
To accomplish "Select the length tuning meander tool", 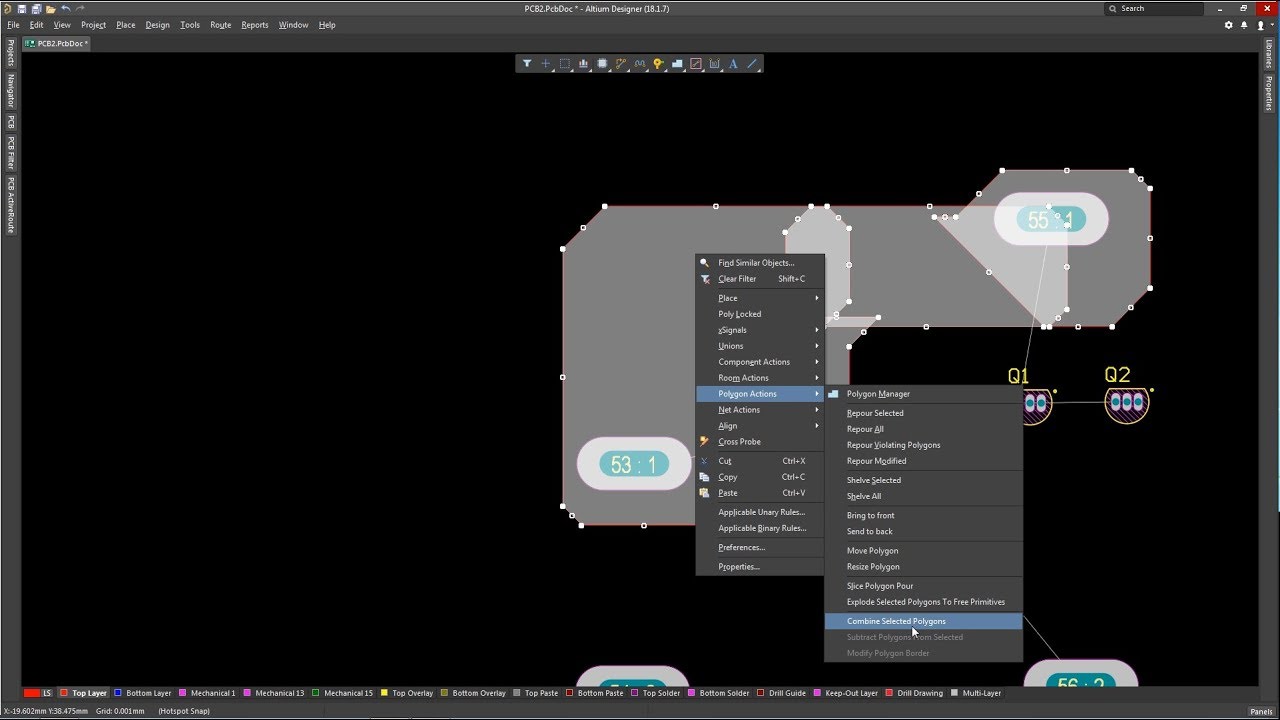I will [x=640, y=64].
